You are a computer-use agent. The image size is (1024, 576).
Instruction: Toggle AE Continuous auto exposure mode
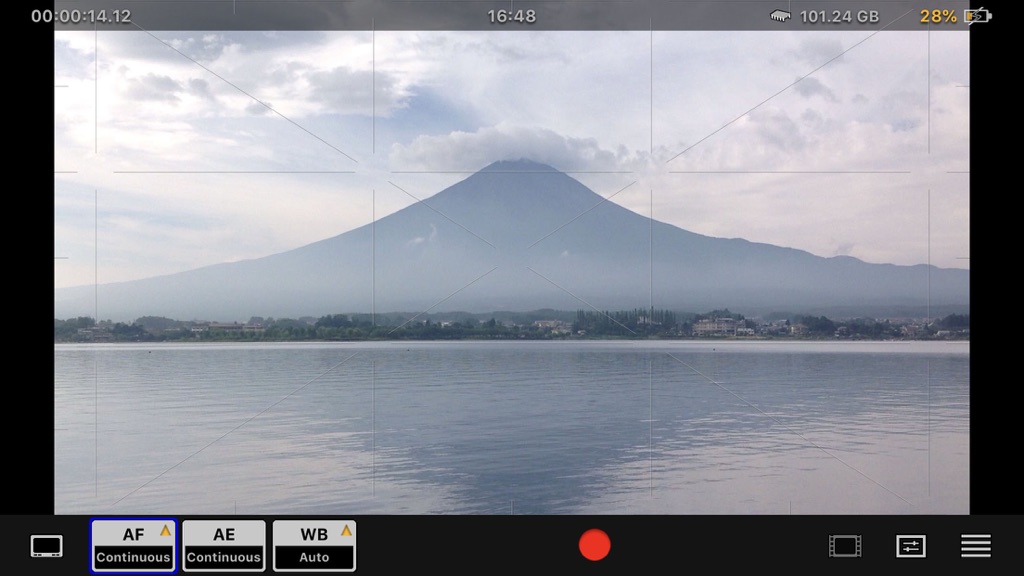[224, 546]
